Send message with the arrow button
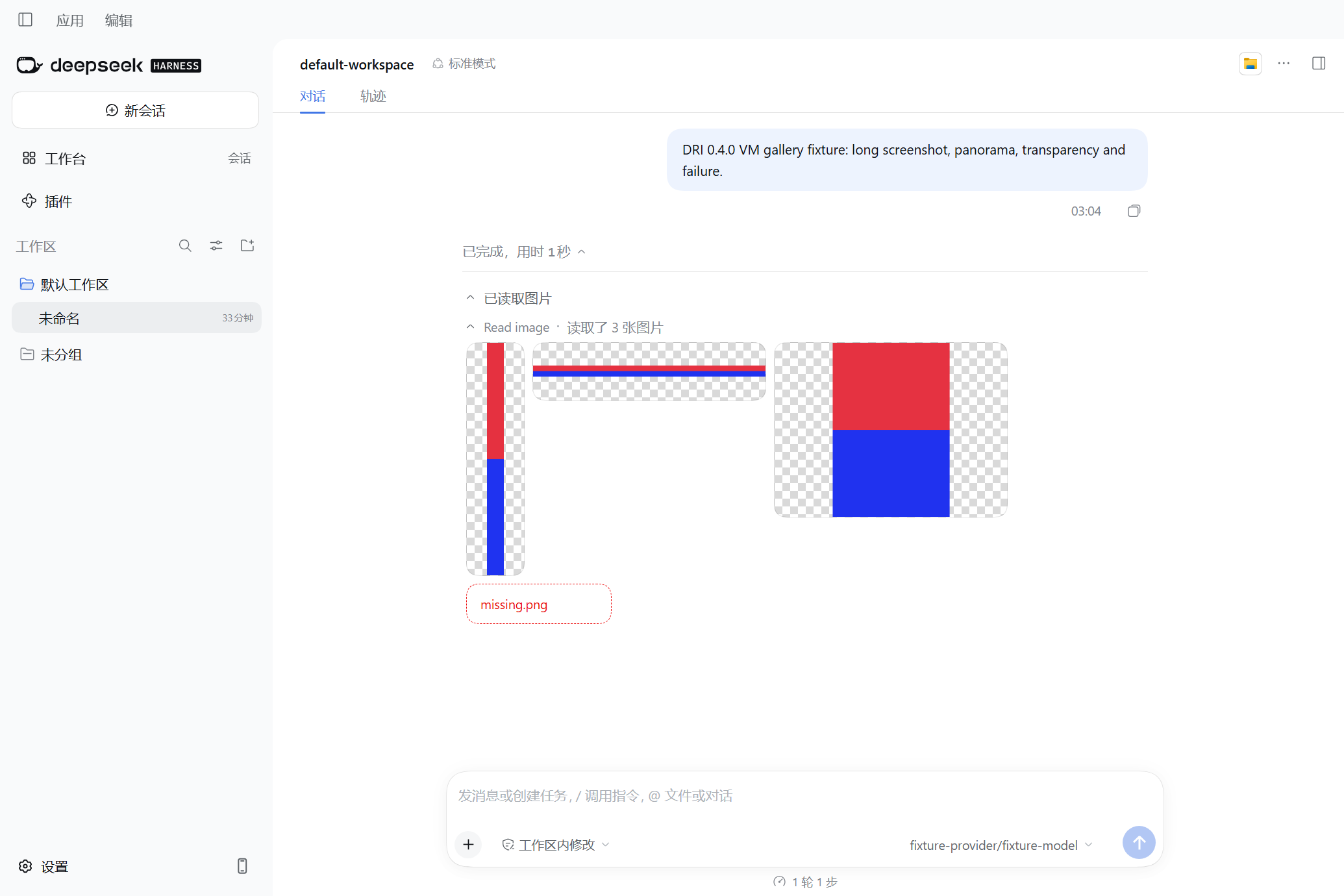The height and width of the screenshot is (896, 1344). tap(1139, 842)
